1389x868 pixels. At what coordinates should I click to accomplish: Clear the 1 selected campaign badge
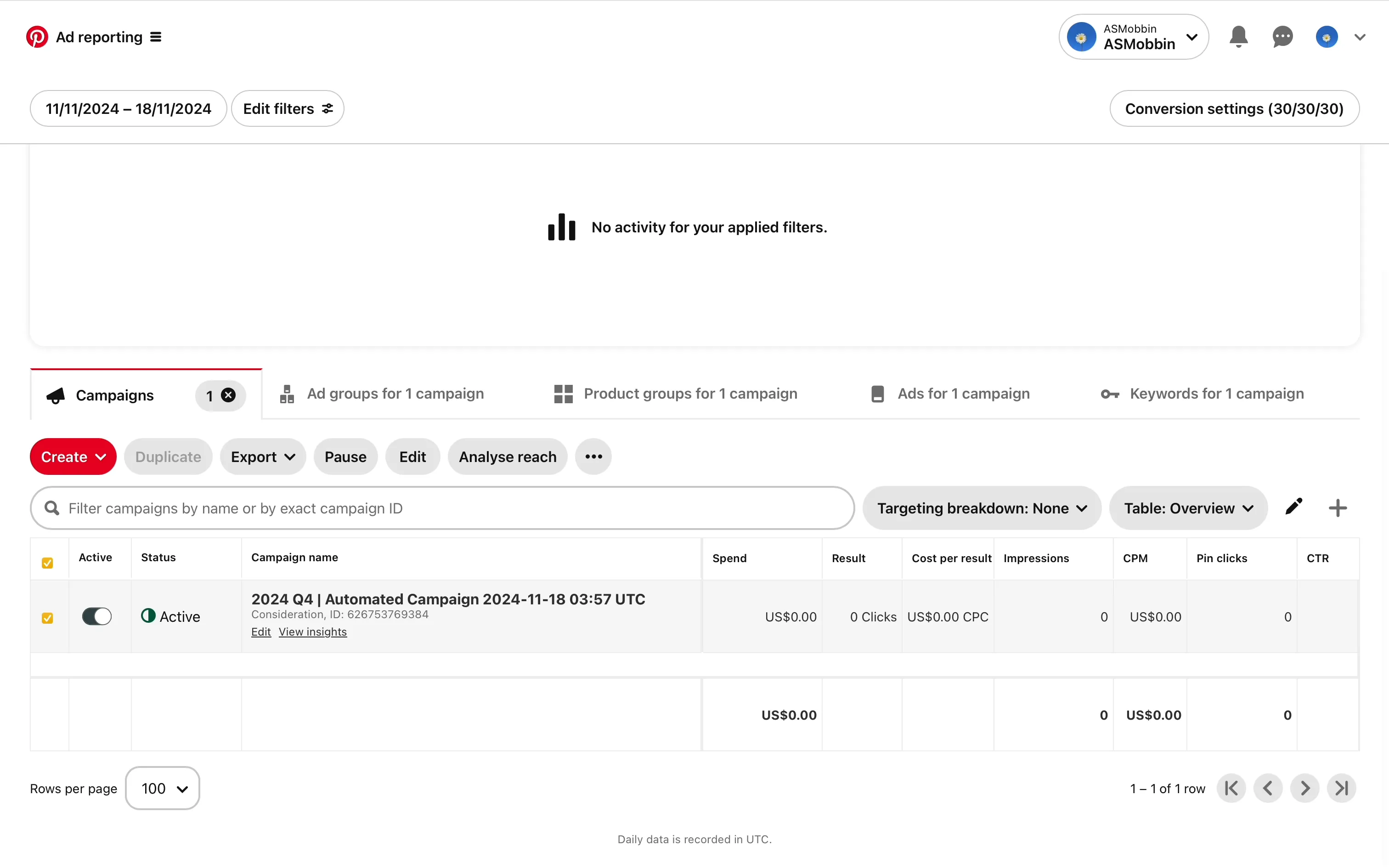point(228,395)
